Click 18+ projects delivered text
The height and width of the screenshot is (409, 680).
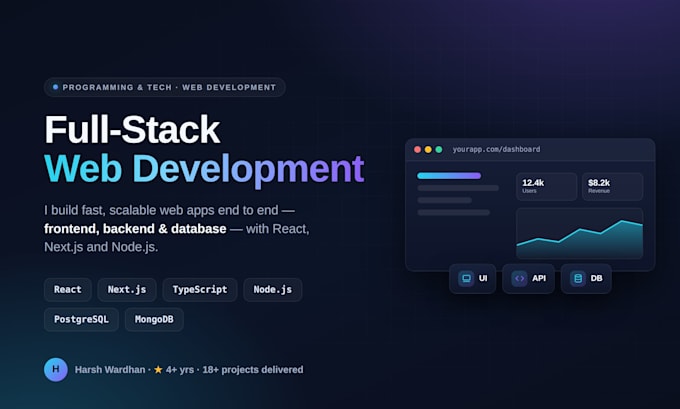coord(253,370)
